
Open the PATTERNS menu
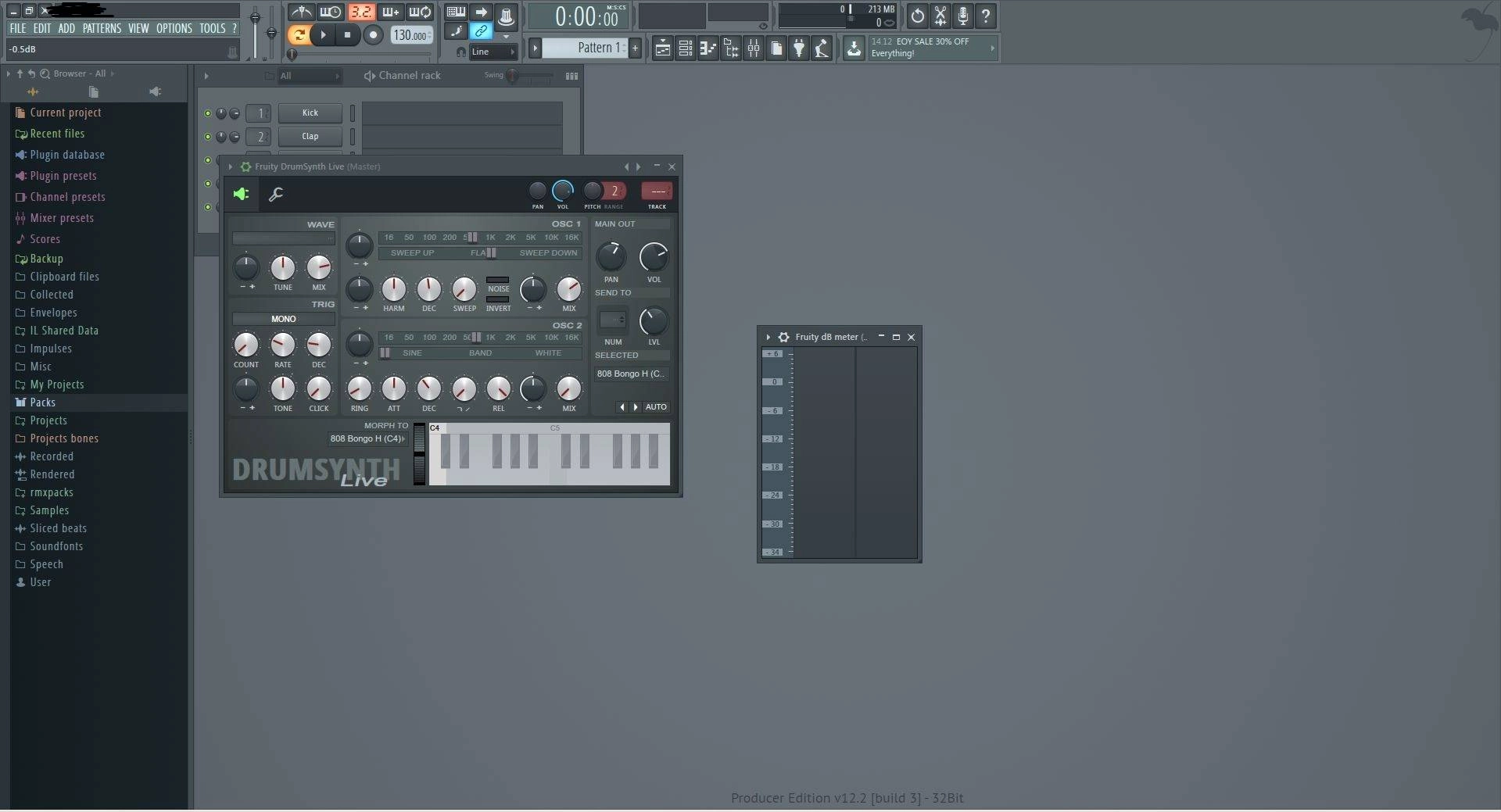point(102,28)
